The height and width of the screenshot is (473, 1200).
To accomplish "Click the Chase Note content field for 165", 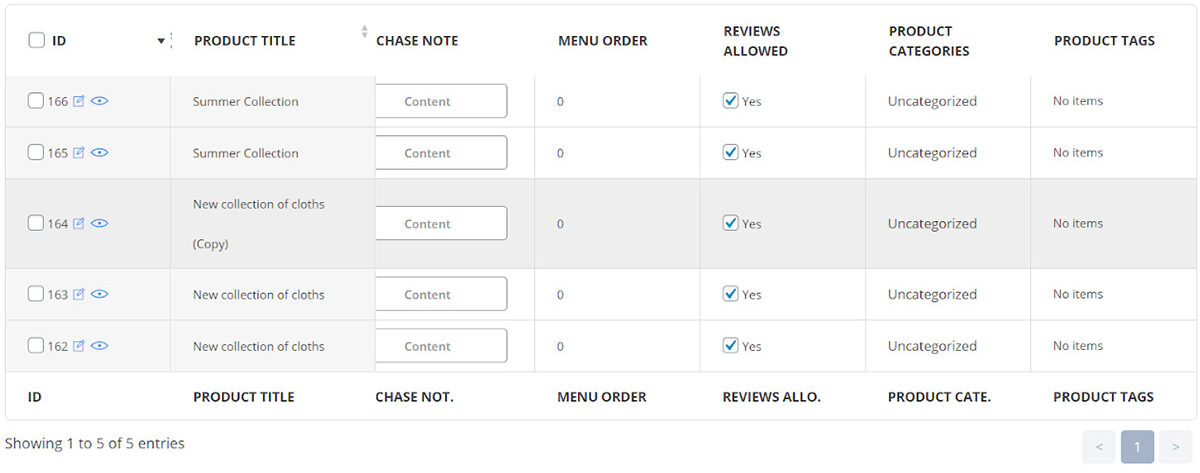I will (441, 153).
